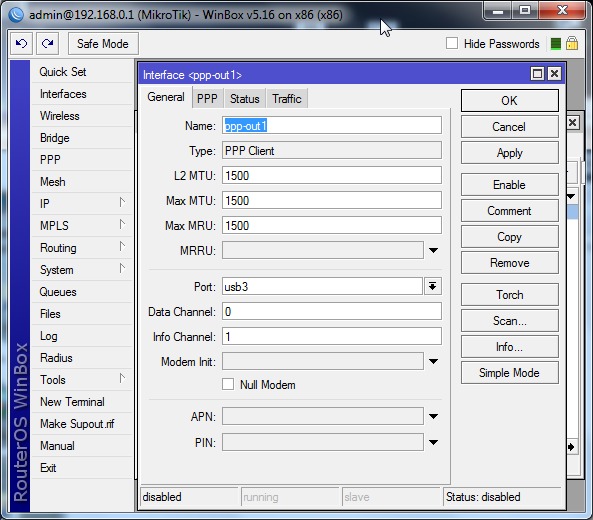593x520 pixels.
Task: Open Bridge menu item
Action: 82,138
